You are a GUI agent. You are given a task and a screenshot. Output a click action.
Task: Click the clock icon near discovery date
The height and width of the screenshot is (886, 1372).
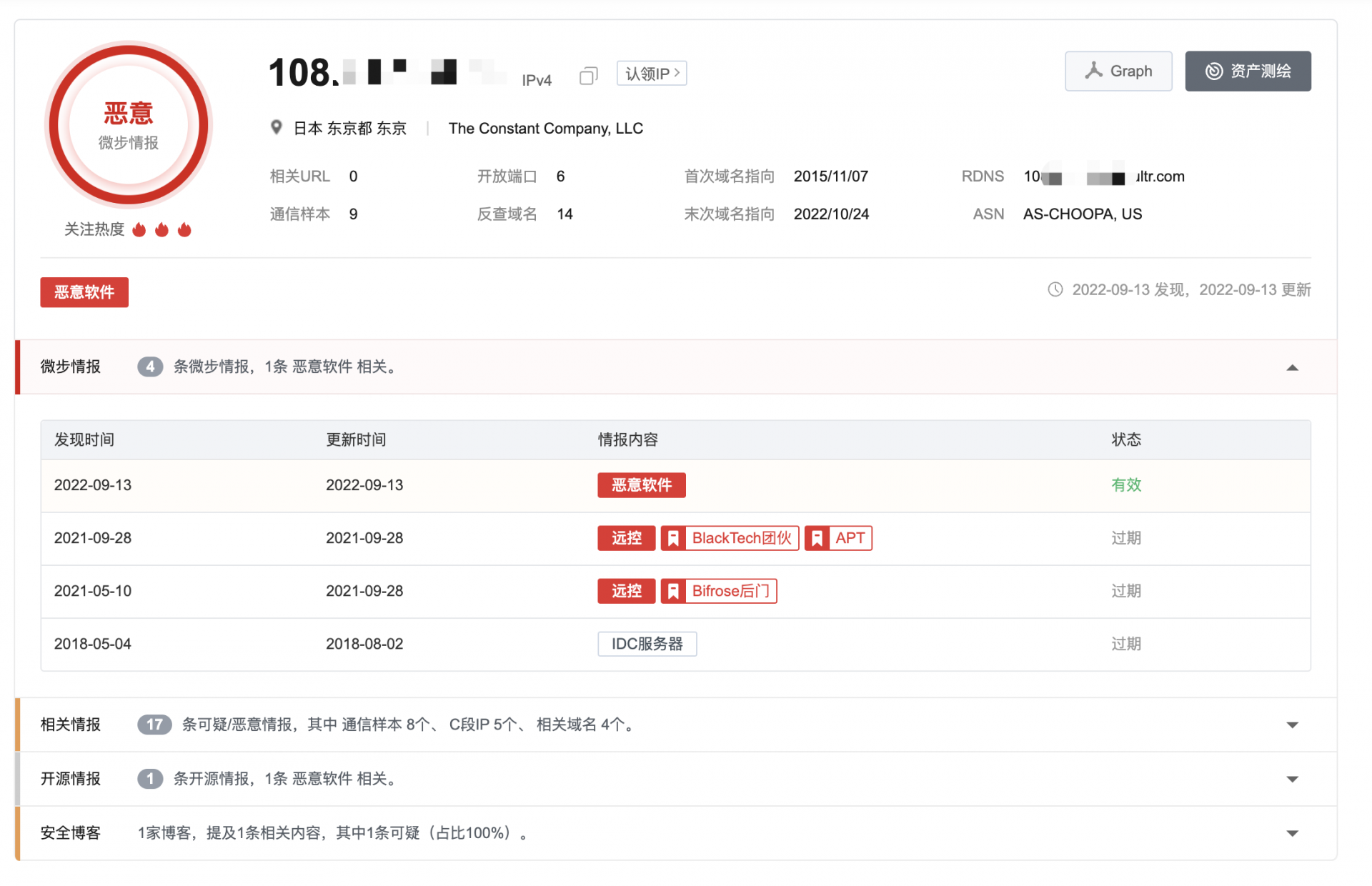1055,289
